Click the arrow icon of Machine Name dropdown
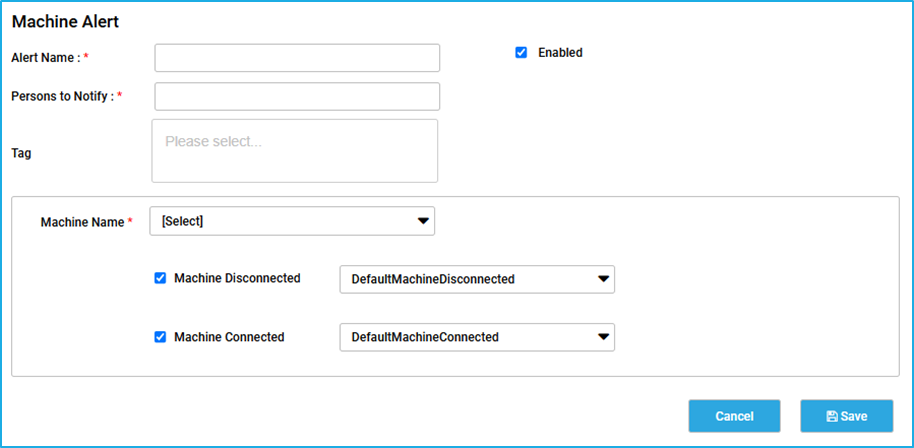 [x=423, y=221]
